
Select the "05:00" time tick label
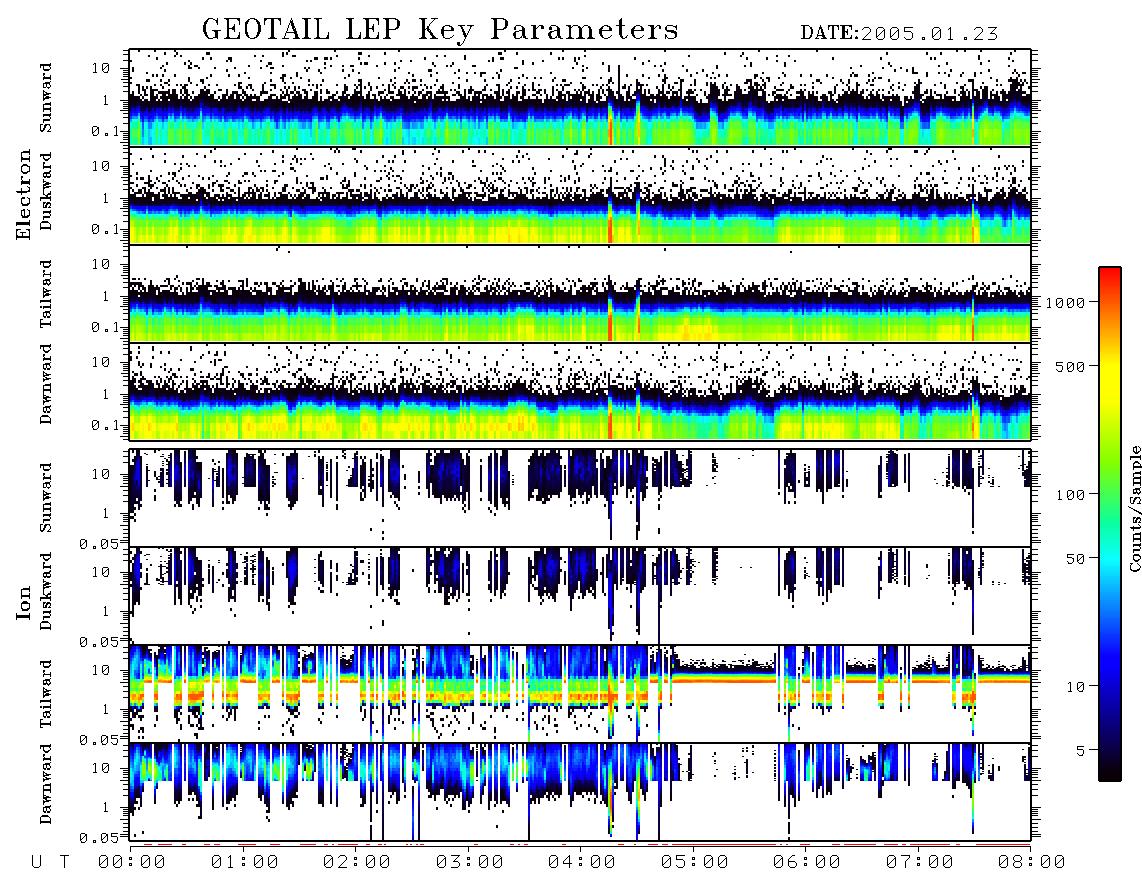[695, 863]
